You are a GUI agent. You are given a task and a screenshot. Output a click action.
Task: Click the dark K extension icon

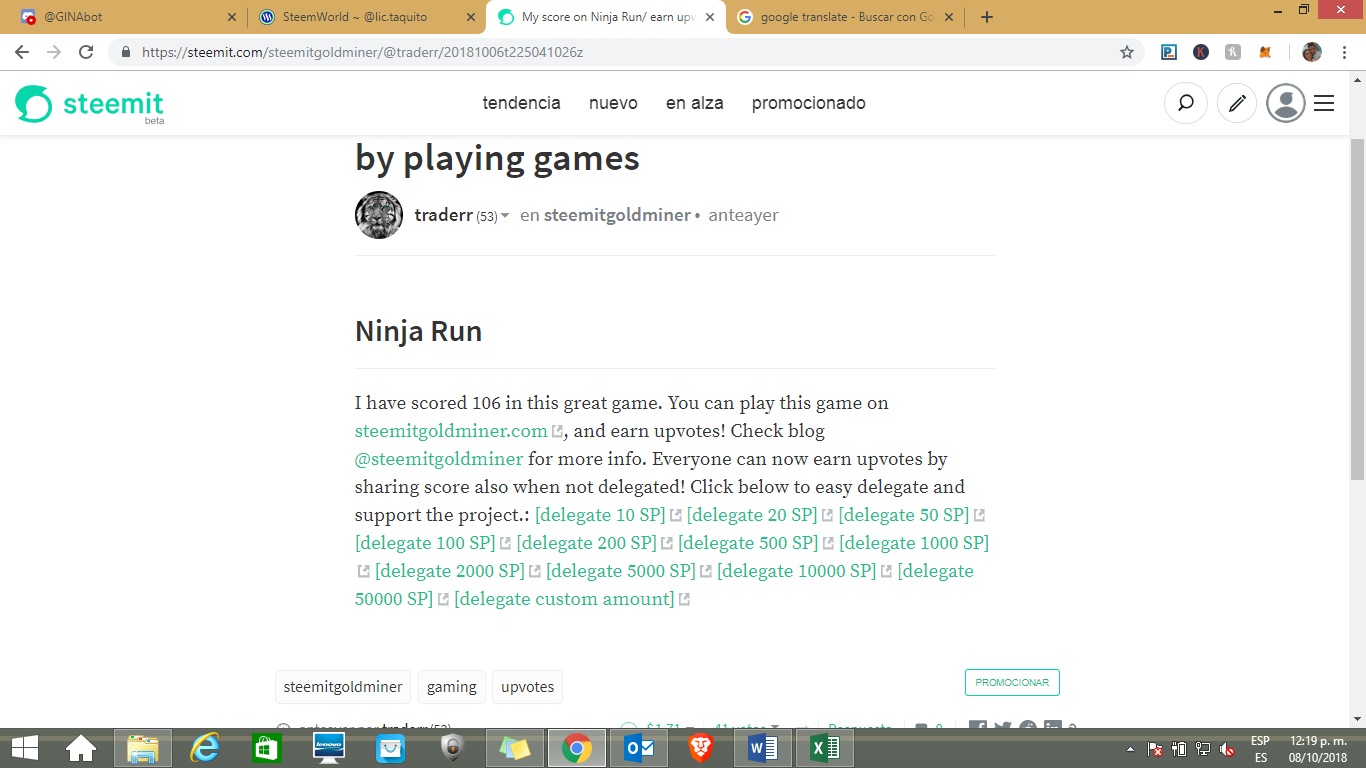pos(1201,52)
